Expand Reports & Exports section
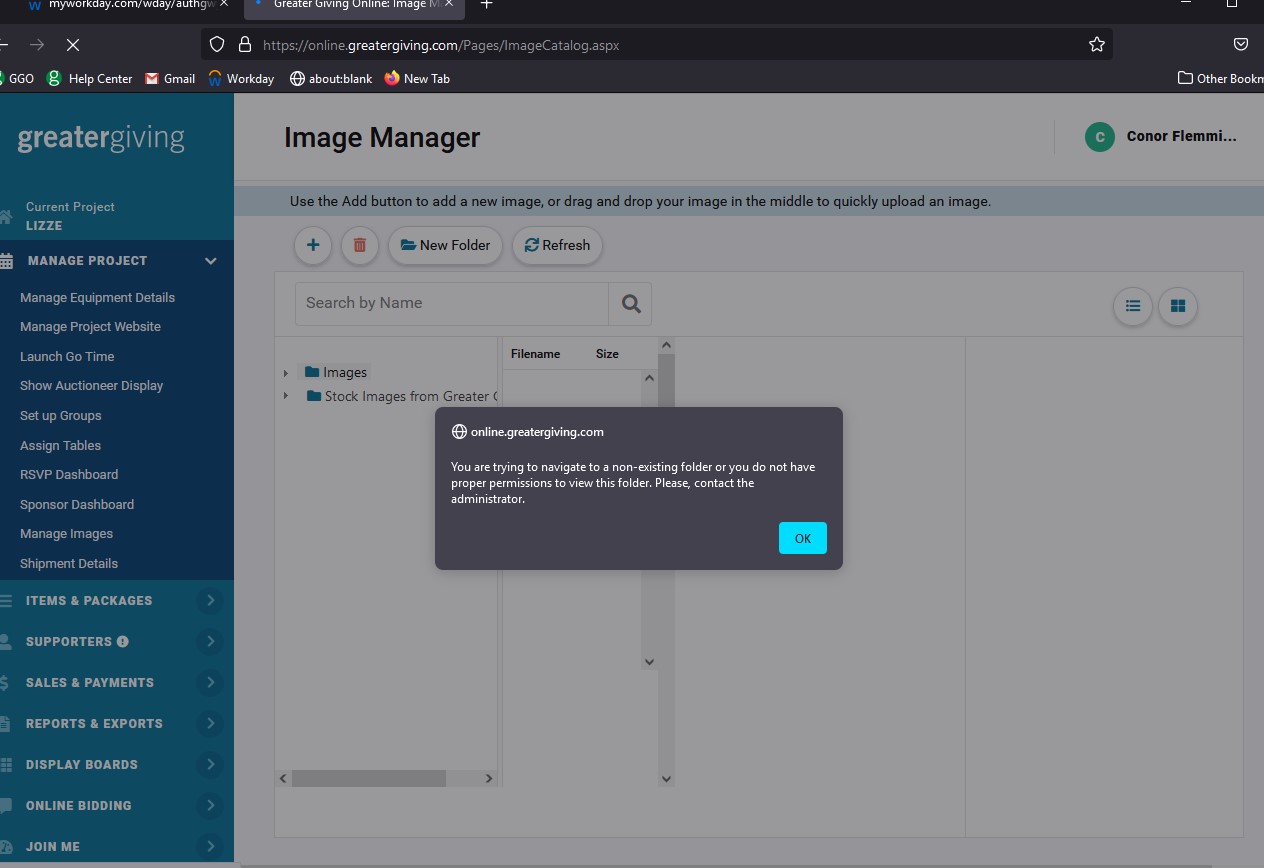 point(210,724)
